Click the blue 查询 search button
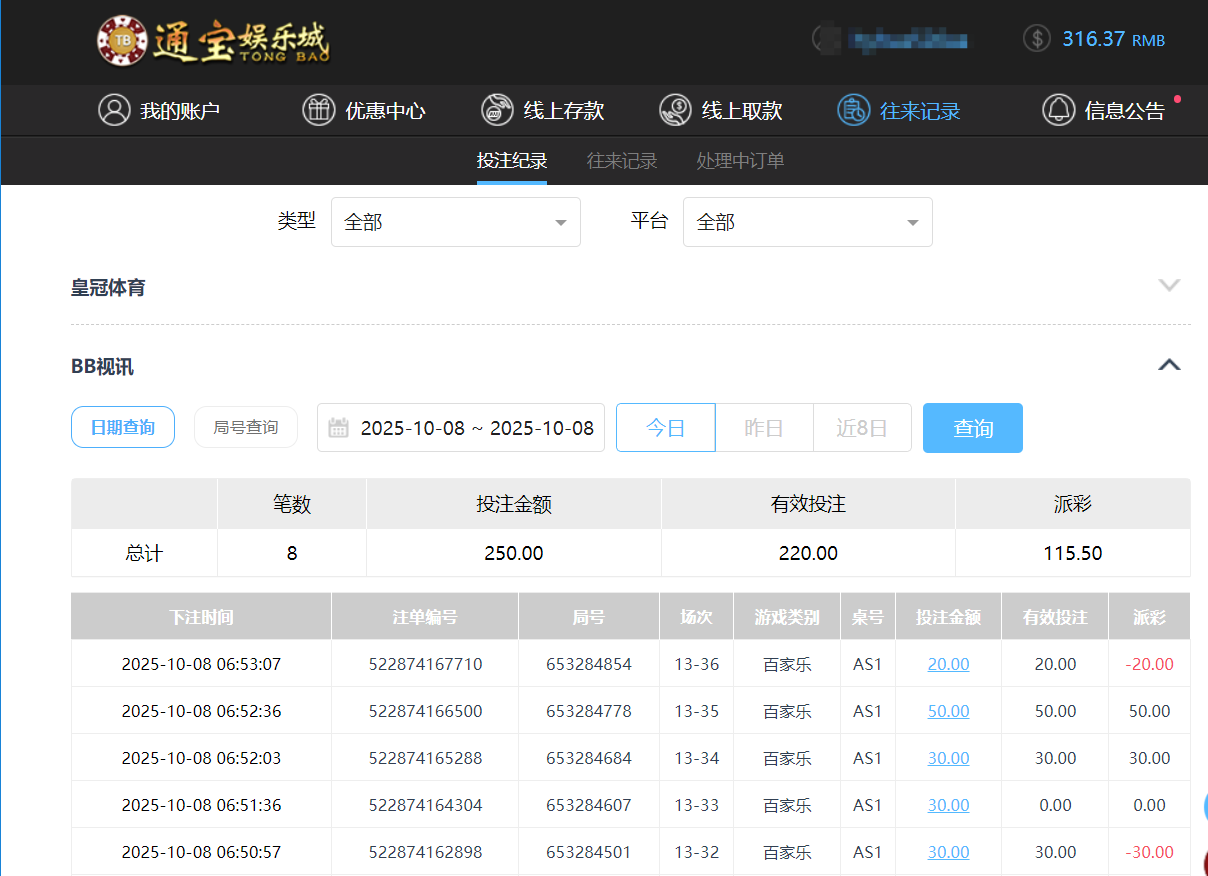Image resolution: width=1208 pixels, height=876 pixels. 972,427
